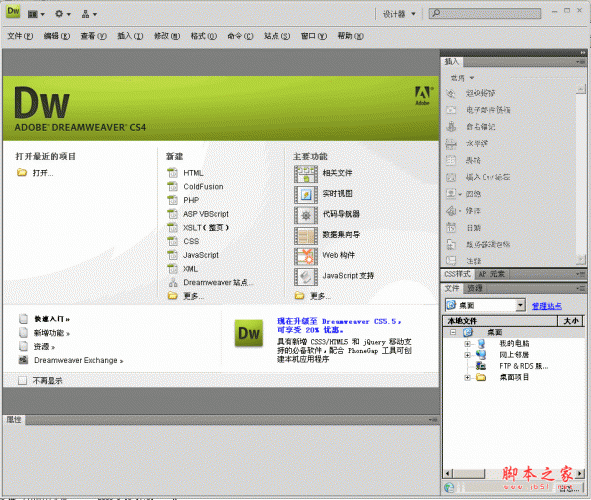Open the 设计器 workspace switcher dropdown
The image size is (591, 500).
click(x=399, y=14)
